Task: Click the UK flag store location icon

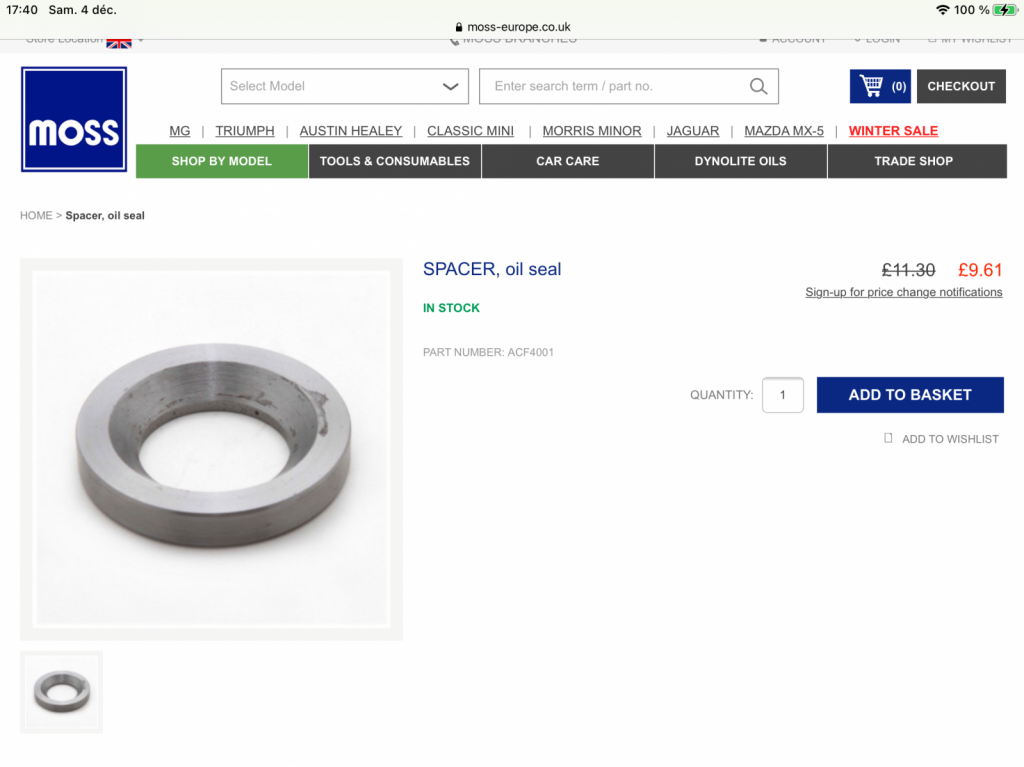Action: (119, 43)
